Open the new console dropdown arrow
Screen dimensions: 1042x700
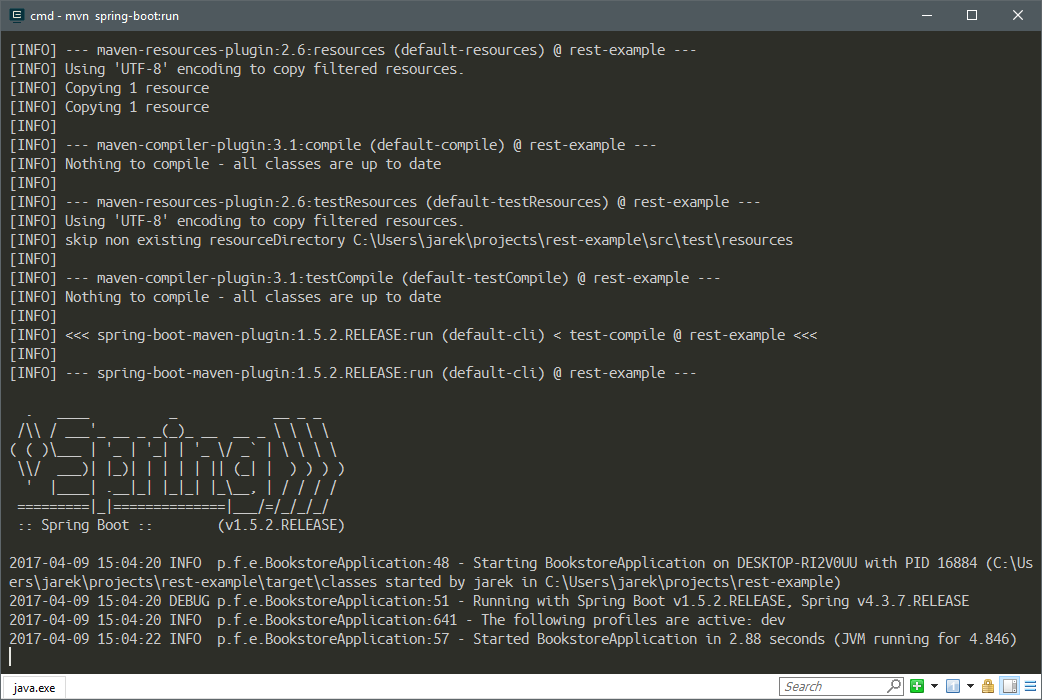click(x=934, y=686)
